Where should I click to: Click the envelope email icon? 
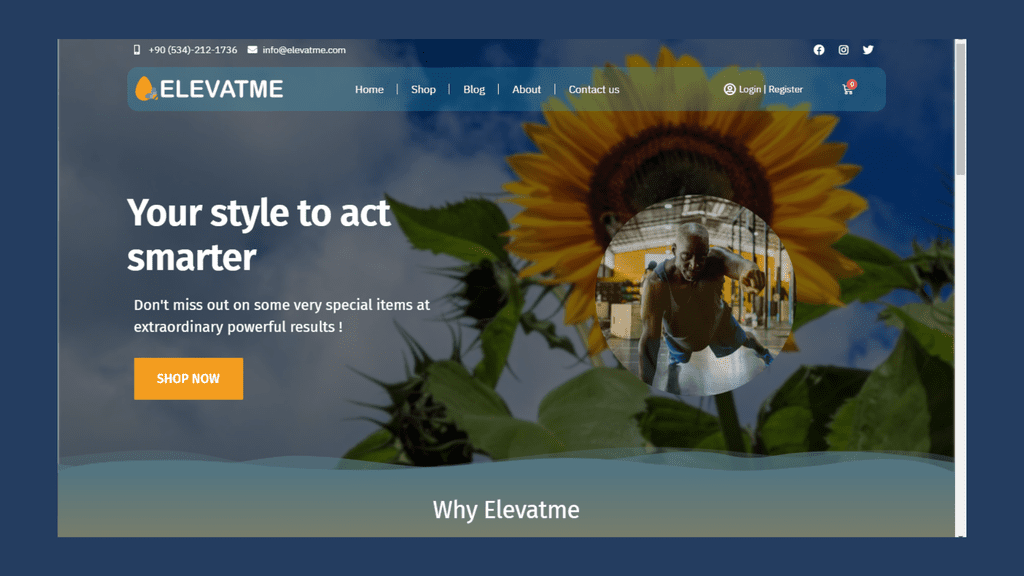(252, 50)
